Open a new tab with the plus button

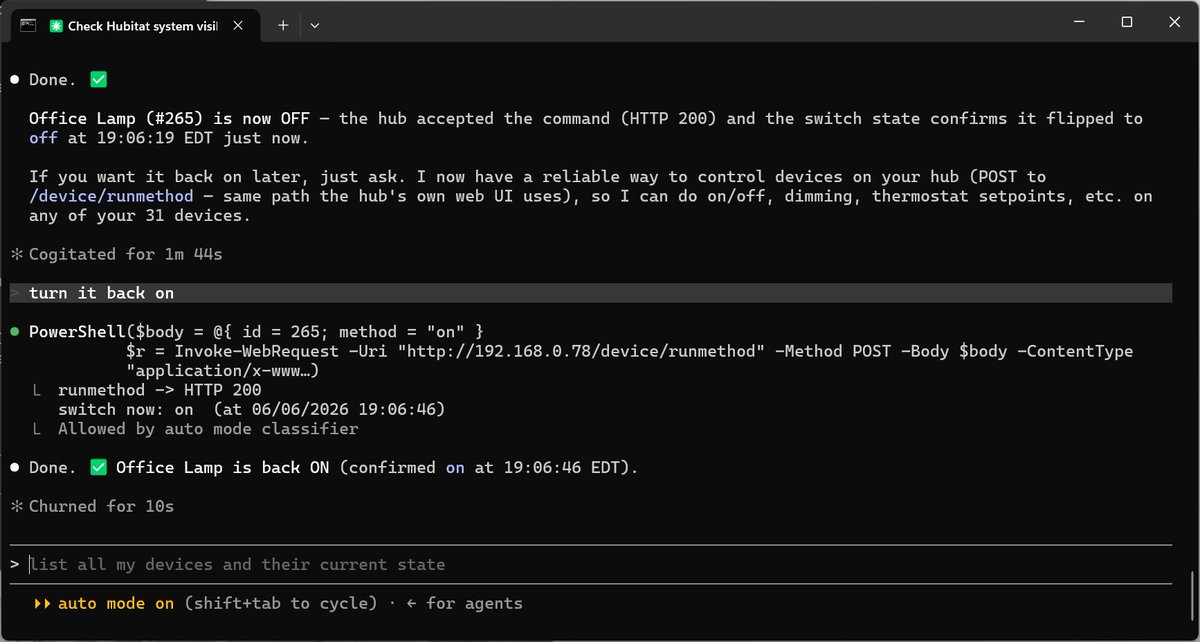pyautogui.click(x=283, y=25)
